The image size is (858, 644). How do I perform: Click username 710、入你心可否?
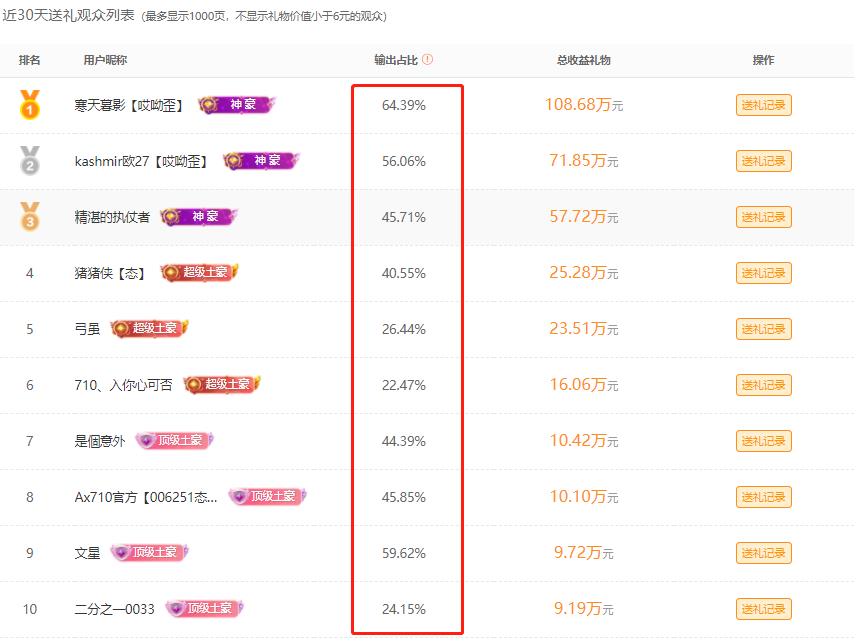(123, 385)
